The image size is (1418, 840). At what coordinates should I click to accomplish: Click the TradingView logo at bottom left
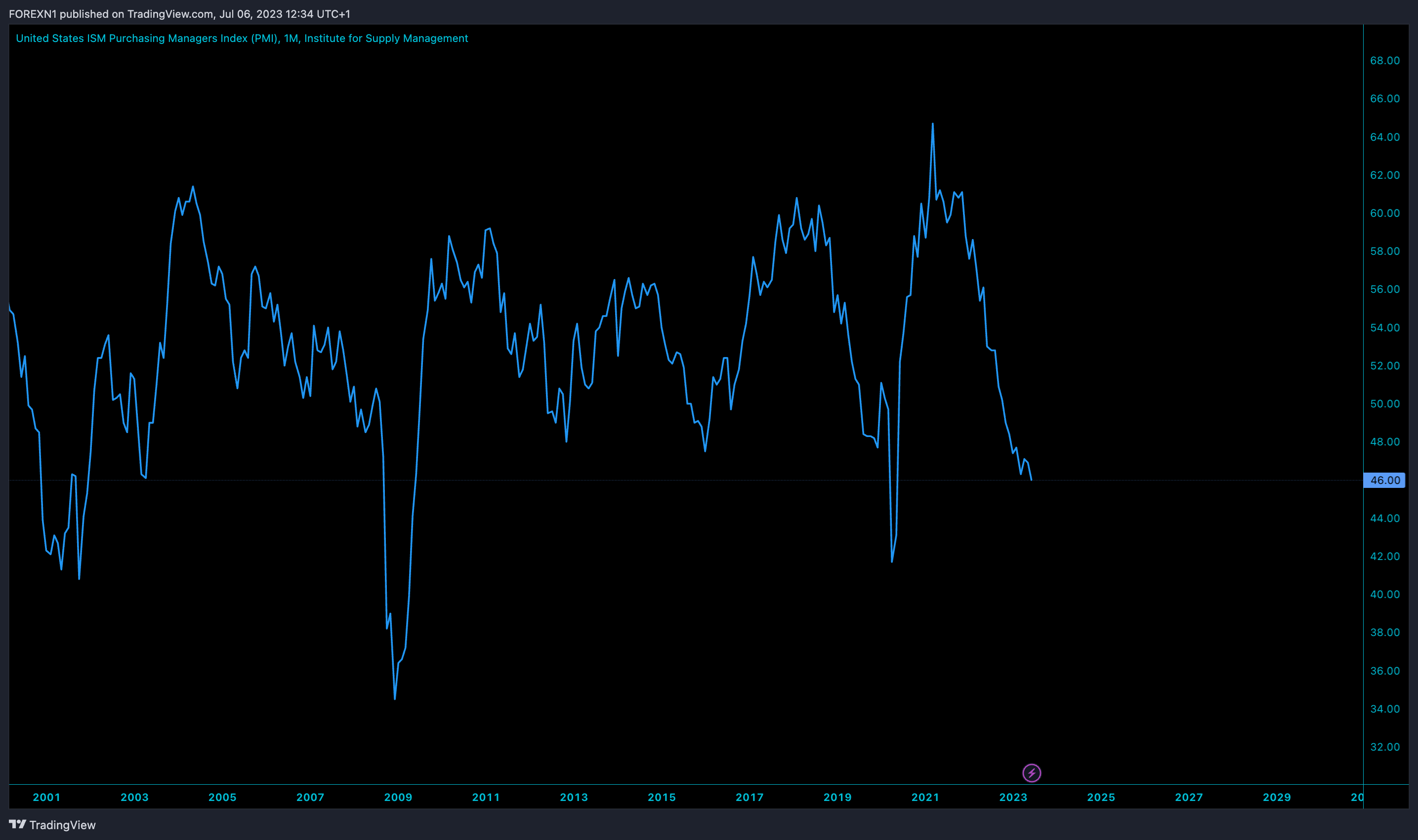(x=52, y=825)
